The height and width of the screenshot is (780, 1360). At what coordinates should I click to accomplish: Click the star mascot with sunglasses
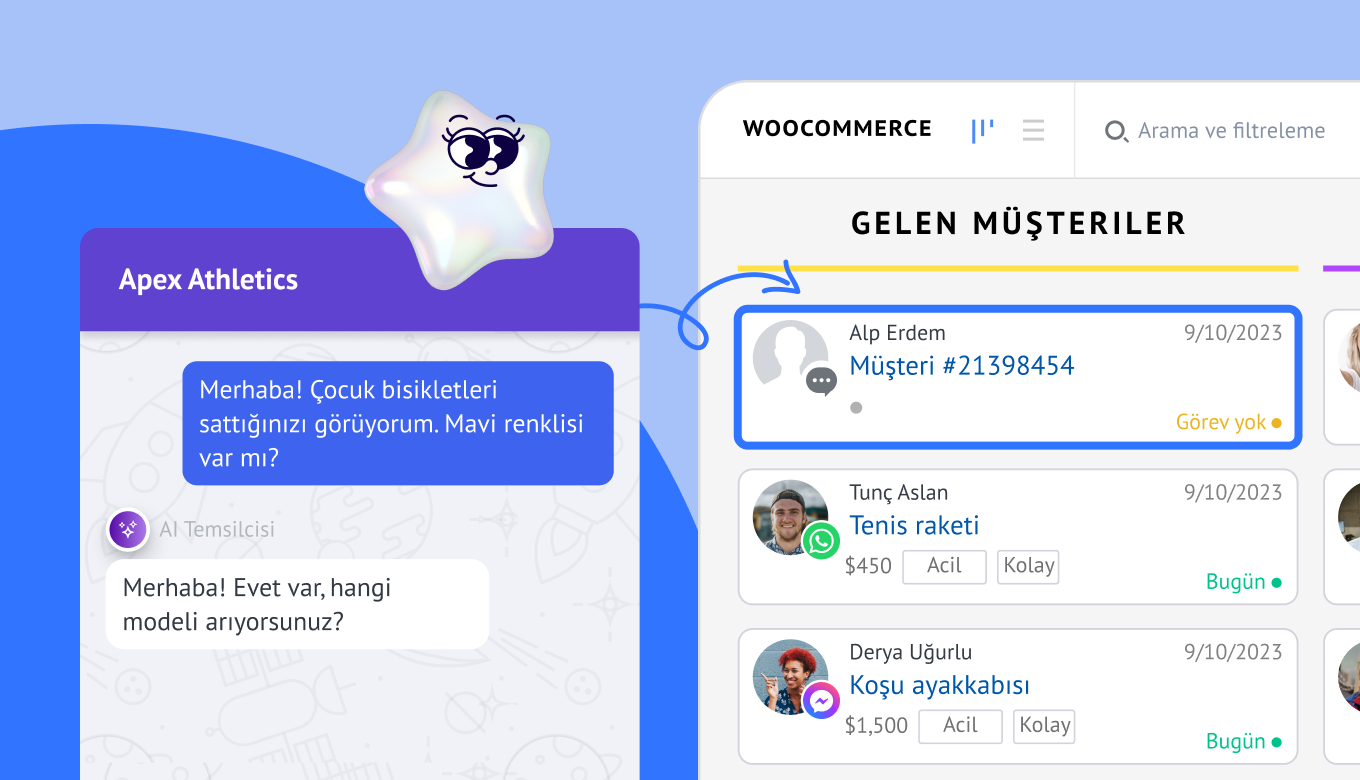point(462,190)
